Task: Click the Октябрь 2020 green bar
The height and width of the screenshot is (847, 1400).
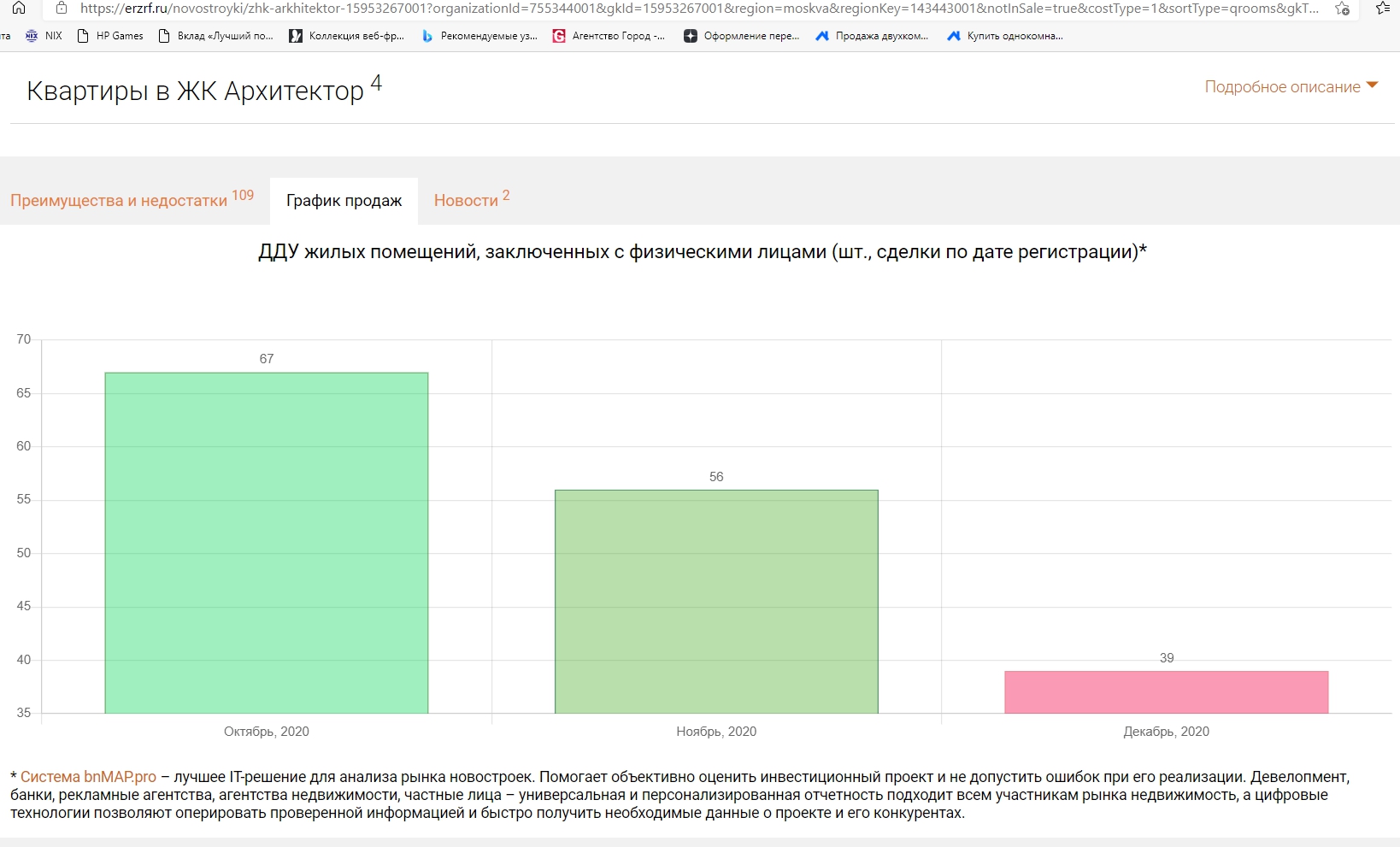Action: (267, 543)
